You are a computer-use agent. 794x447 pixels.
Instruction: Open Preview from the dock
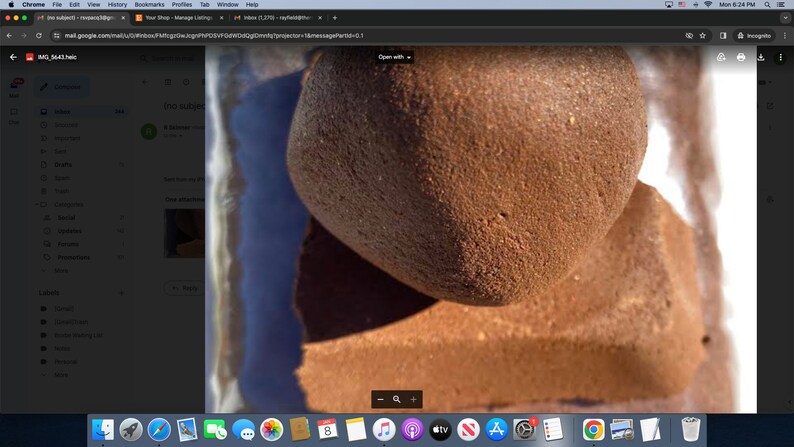click(x=621, y=430)
